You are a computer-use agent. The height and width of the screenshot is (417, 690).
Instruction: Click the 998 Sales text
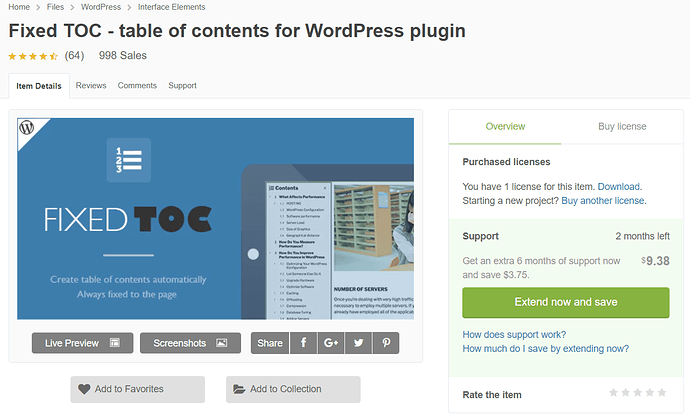point(123,55)
